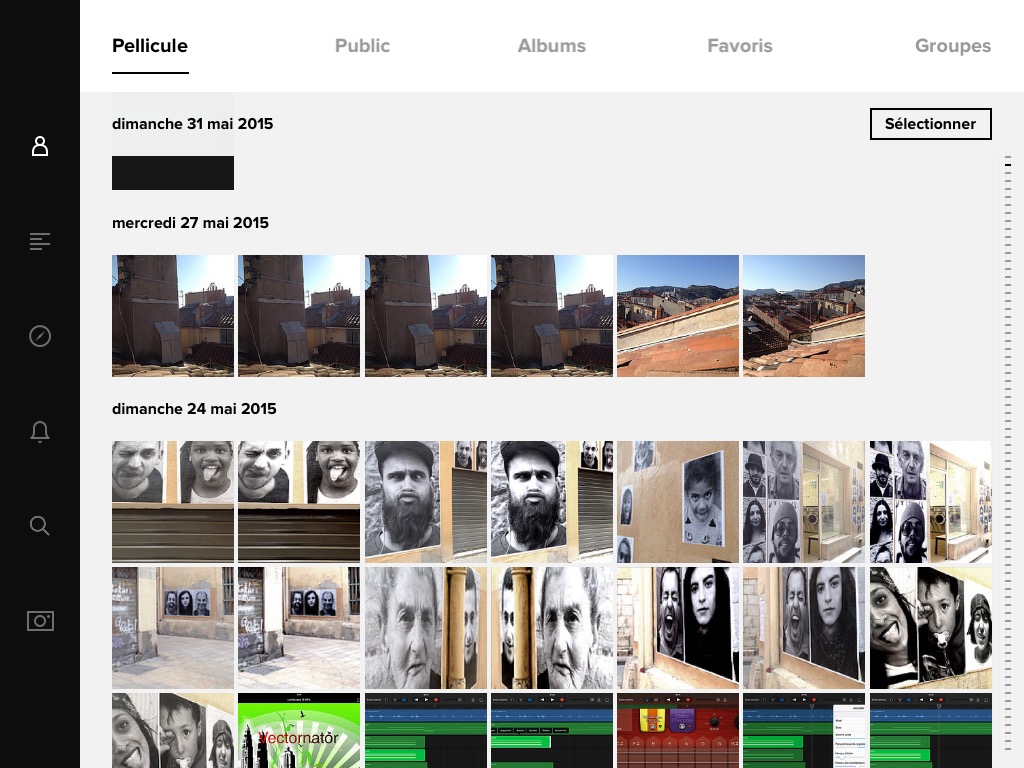This screenshot has height=768, width=1024.
Task: Open first bearded man poster photo
Action: (x=426, y=502)
